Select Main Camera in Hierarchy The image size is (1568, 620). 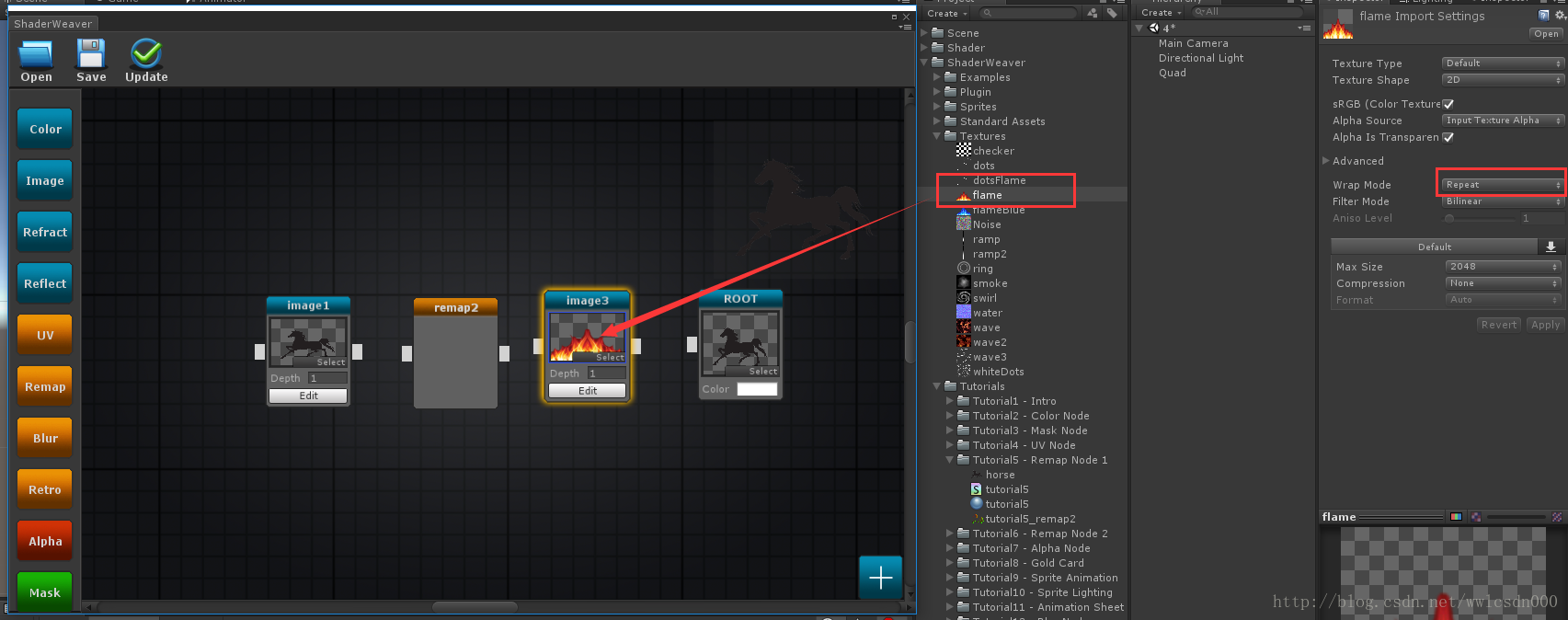coord(1193,43)
